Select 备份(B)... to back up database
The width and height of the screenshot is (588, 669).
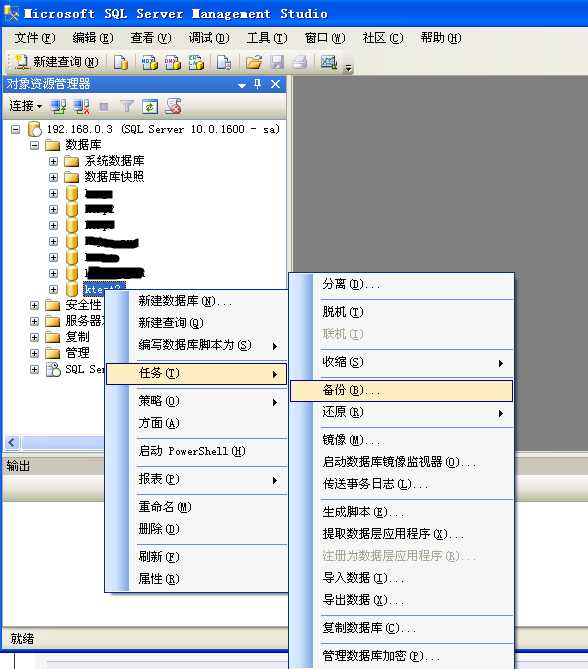tap(401, 391)
